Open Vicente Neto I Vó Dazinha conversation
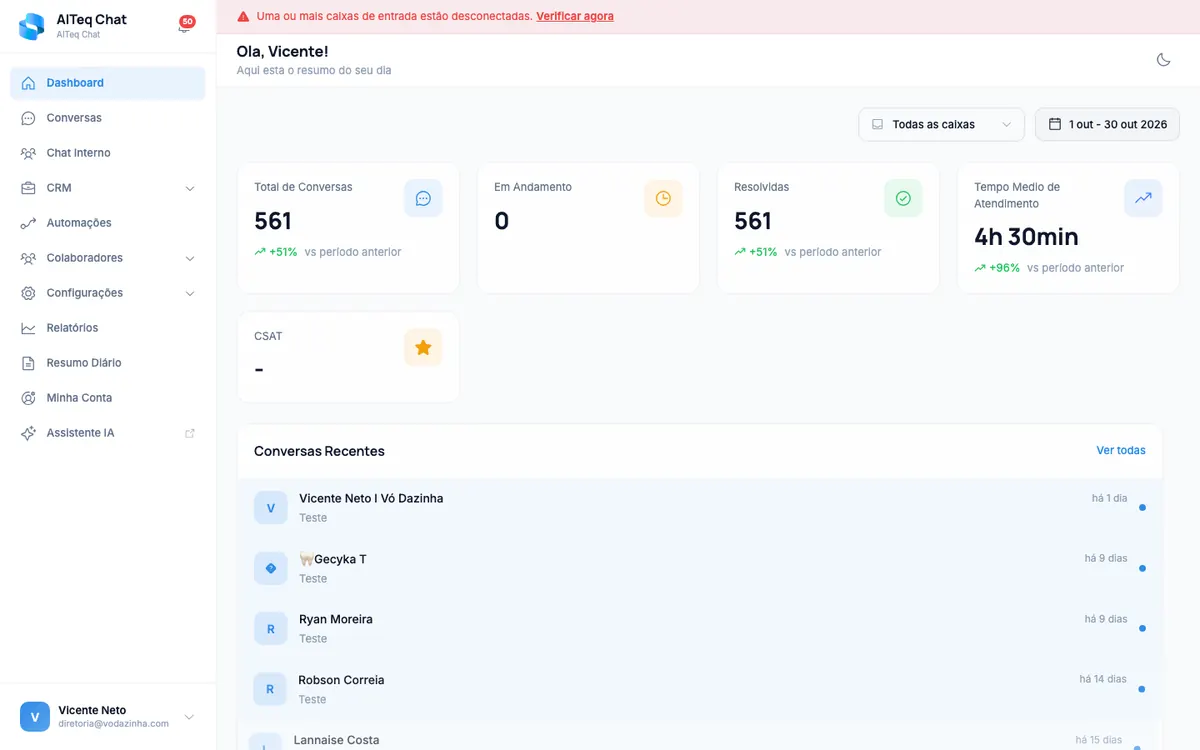Screen dimensions: 1200x750 pos(700,508)
